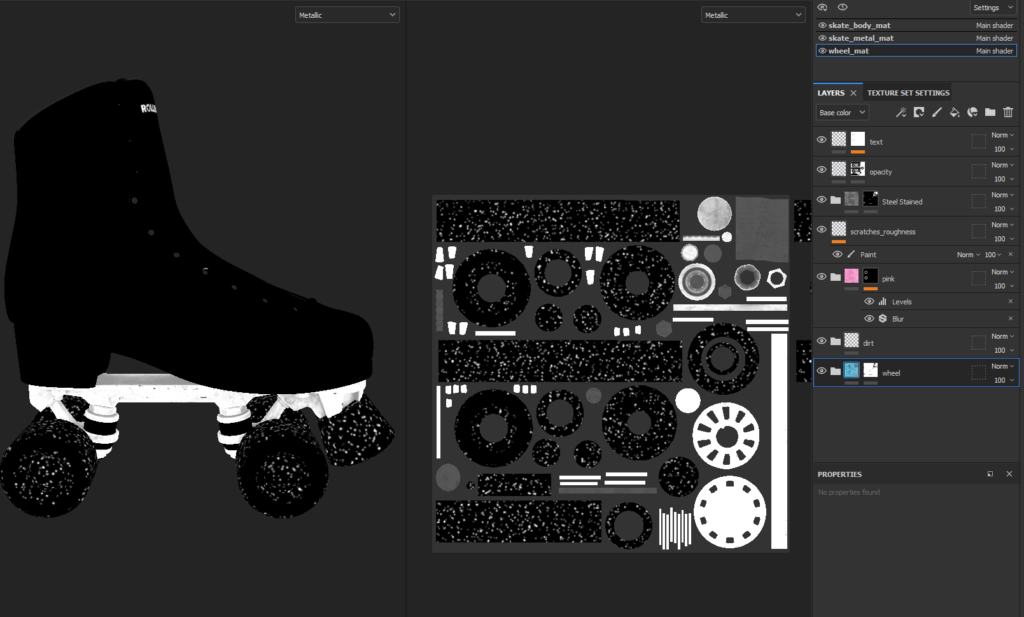The image size is (1024, 617).
Task: Delete the selected layer using the trash icon
Action: (1008, 112)
